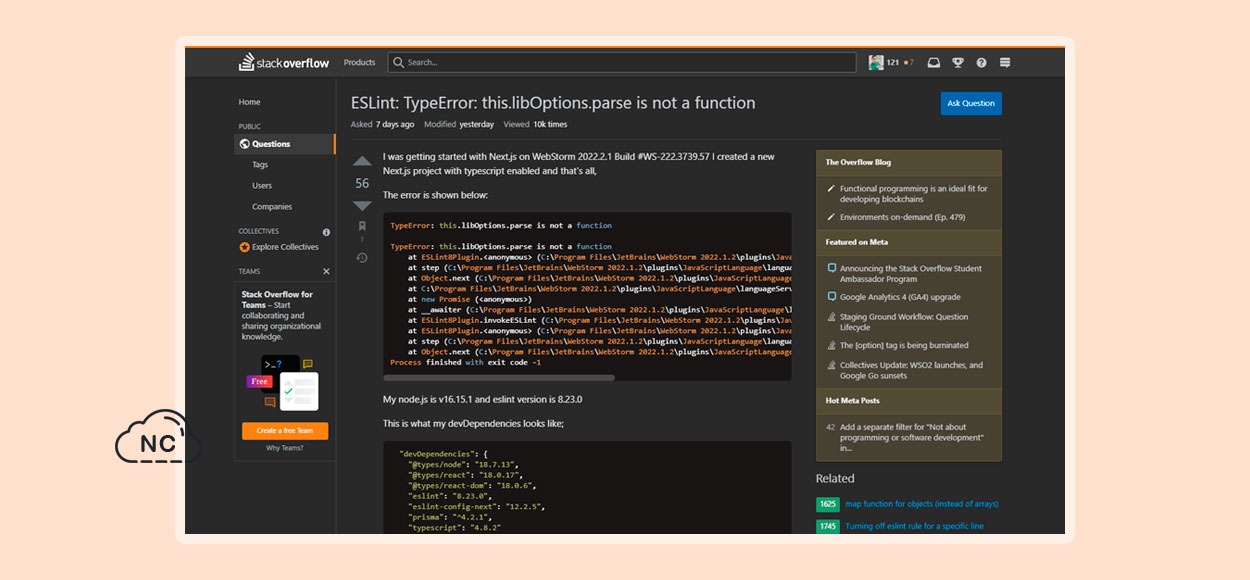Click the search magnifier icon
1250x580 pixels.
399,62
